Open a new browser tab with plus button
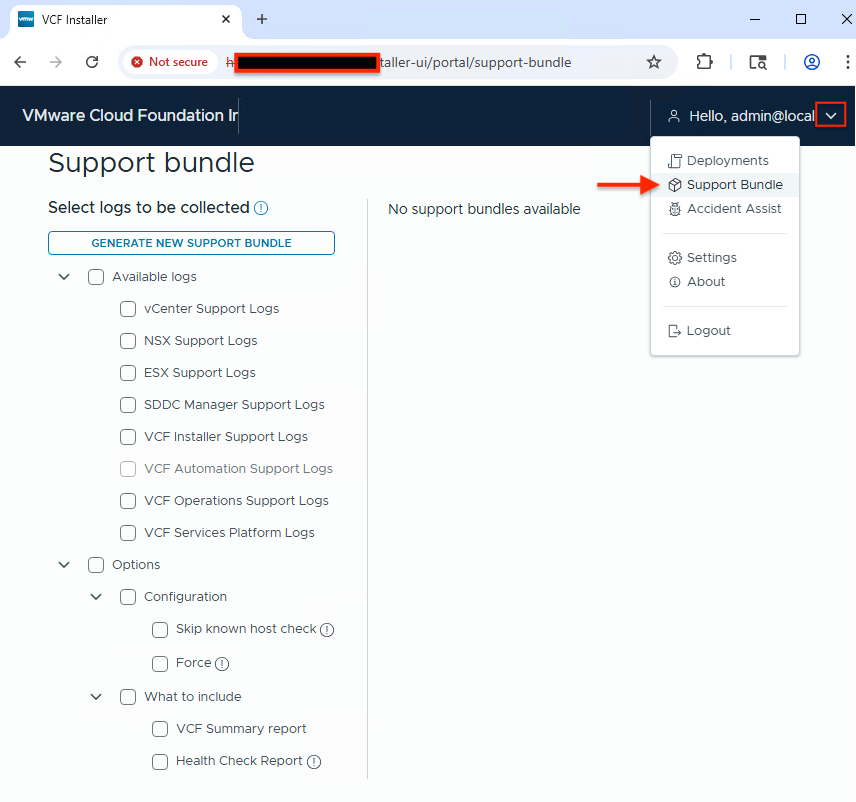 point(262,20)
